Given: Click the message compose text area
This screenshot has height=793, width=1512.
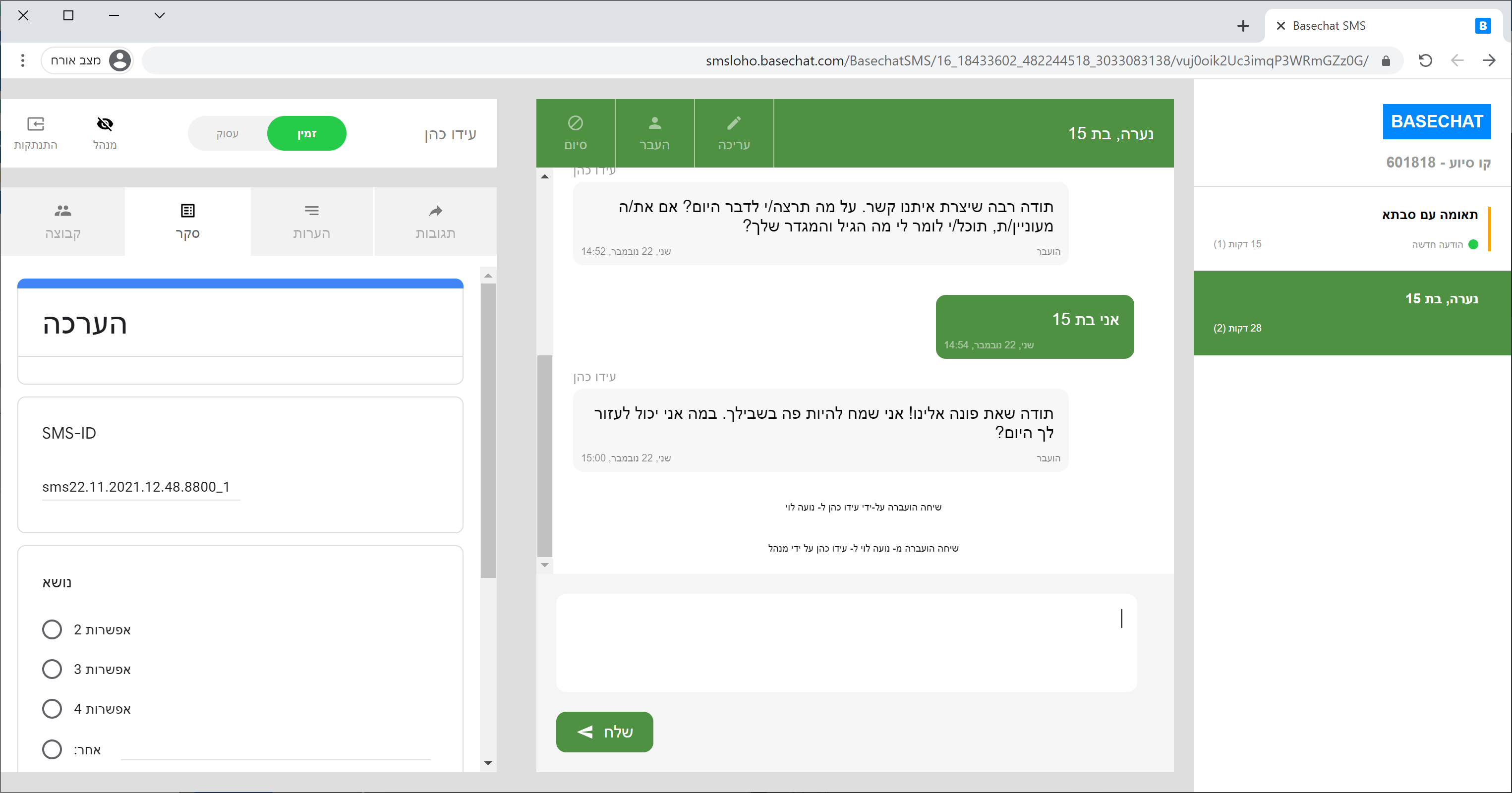Looking at the screenshot, I should [x=845, y=643].
